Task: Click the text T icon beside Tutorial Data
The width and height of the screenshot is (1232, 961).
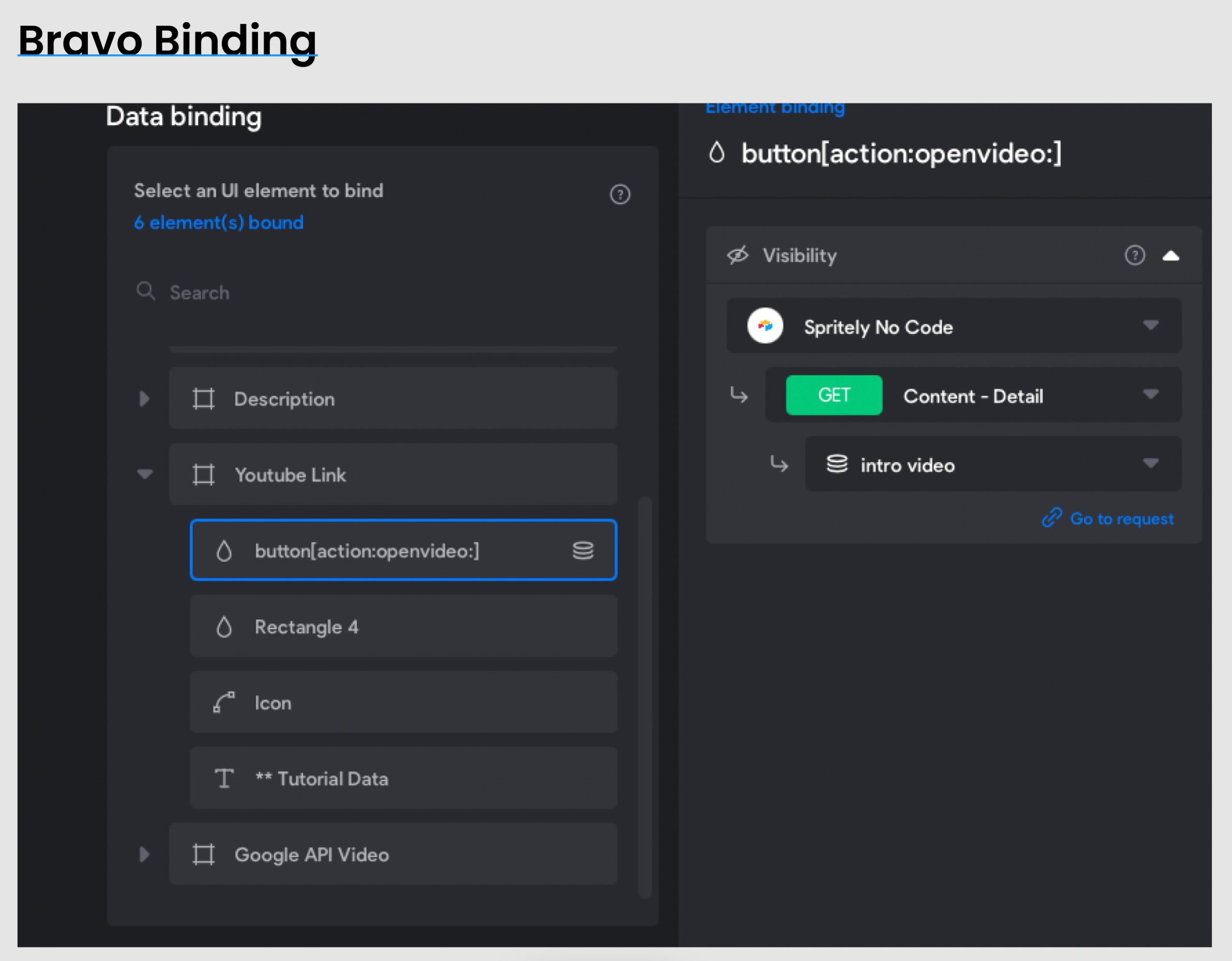Action: (x=224, y=779)
